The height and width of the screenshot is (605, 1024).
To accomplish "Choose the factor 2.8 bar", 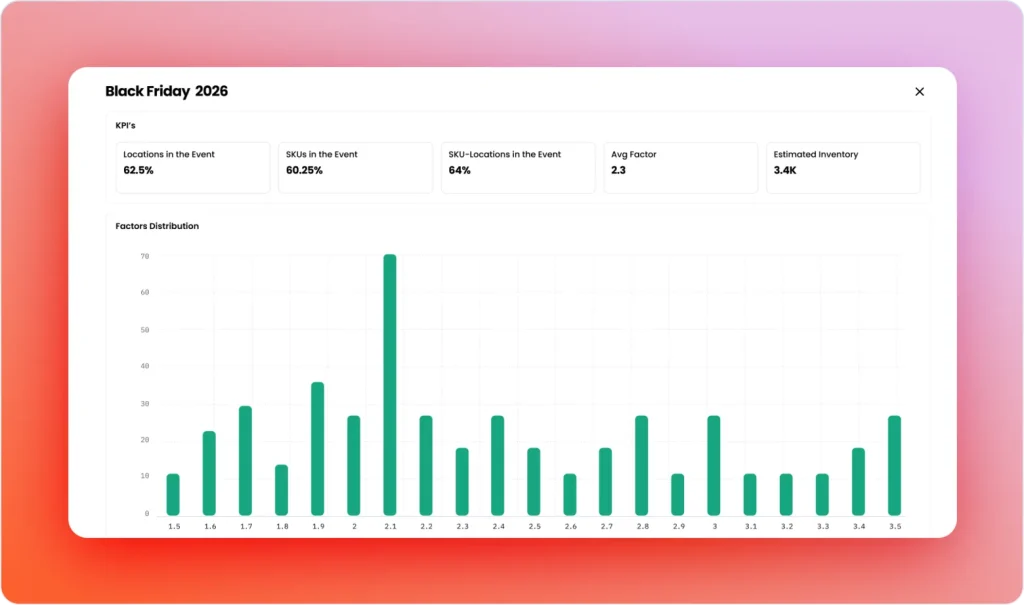I will point(642,465).
